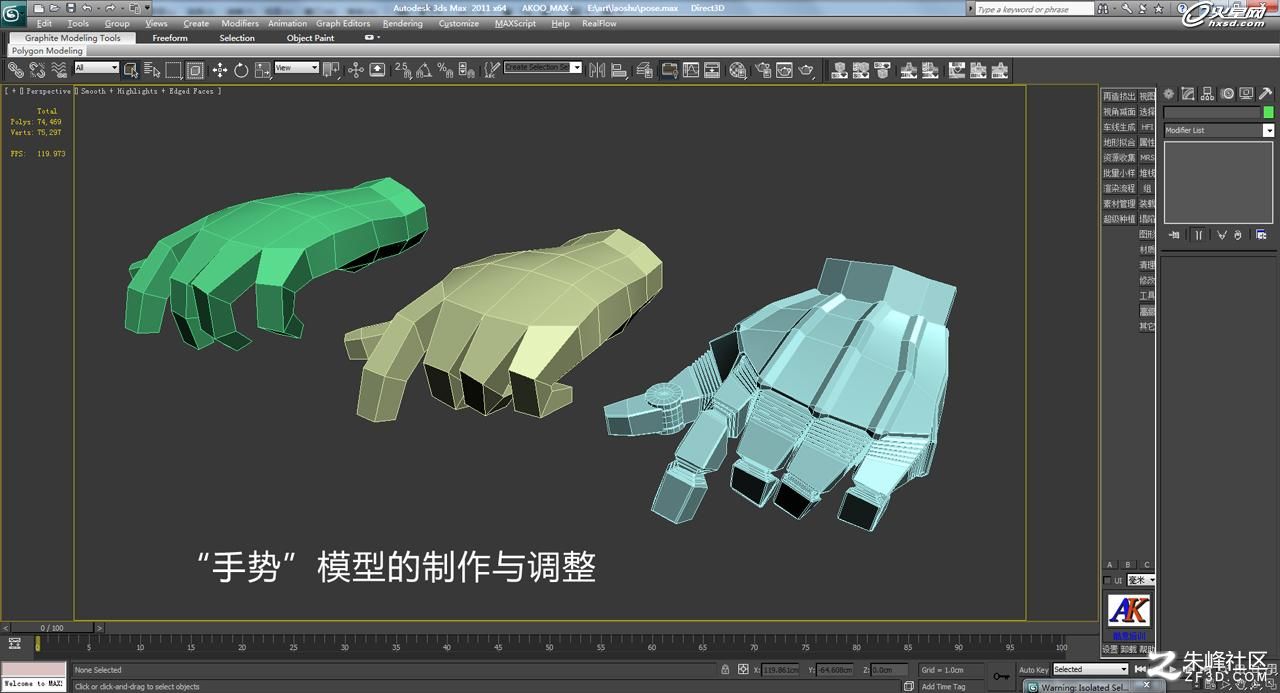The image size is (1280, 693).
Task: Open key filter Selected dropdown
Action: click(x=1090, y=669)
